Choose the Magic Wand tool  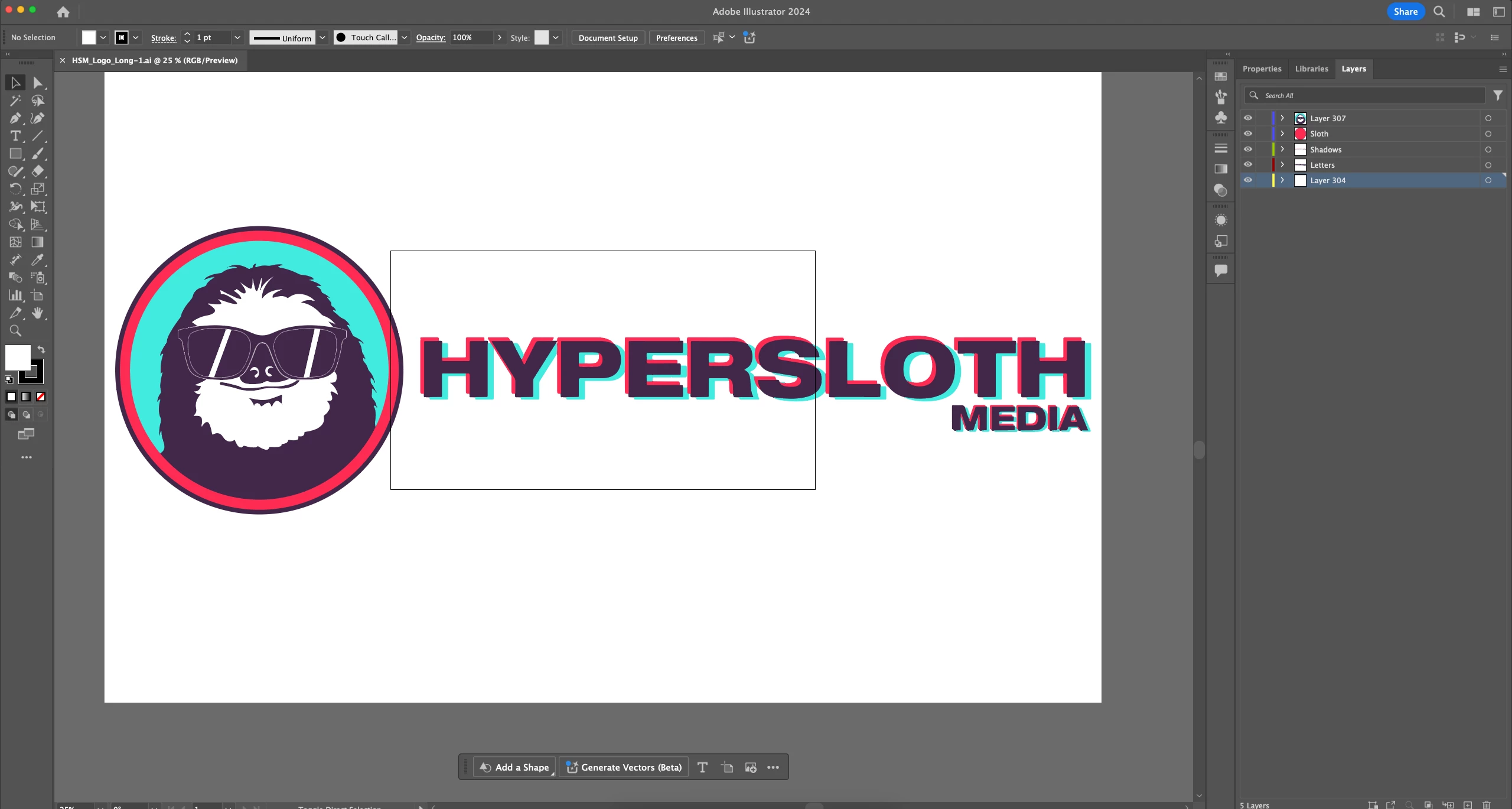point(15,100)
